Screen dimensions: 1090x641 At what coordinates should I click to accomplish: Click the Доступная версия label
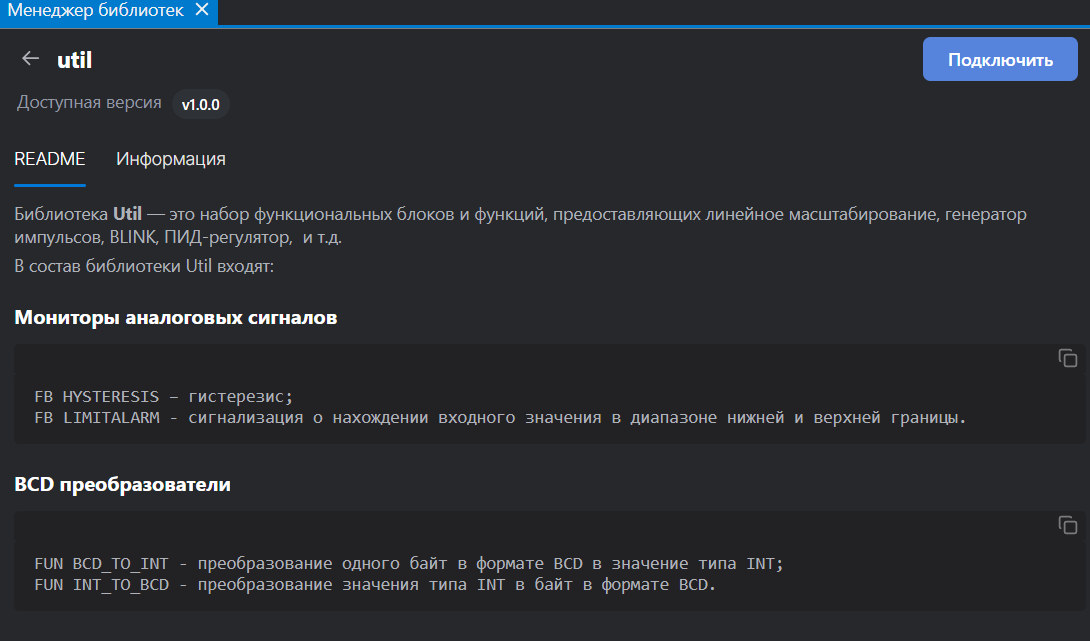tap(89, 103)
